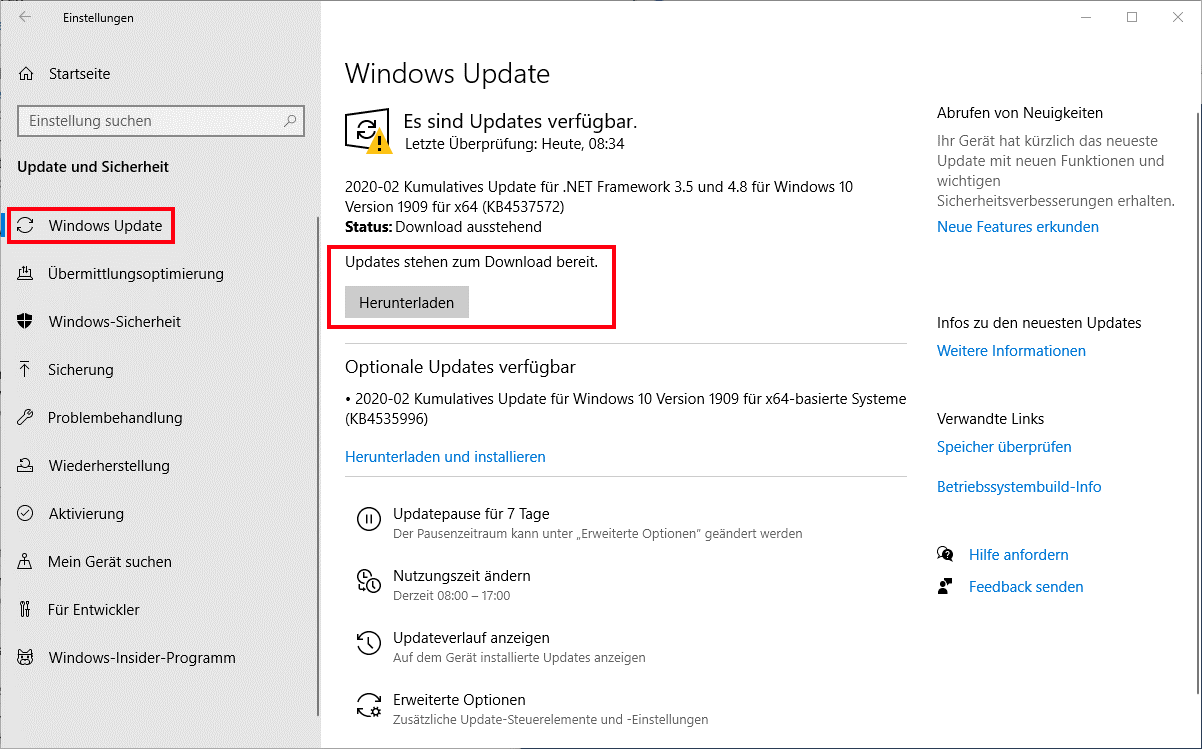Click 'Optionale Updates verfügbar' heading
Screen dimensions: 1202x749
click(x=460, y=367)
